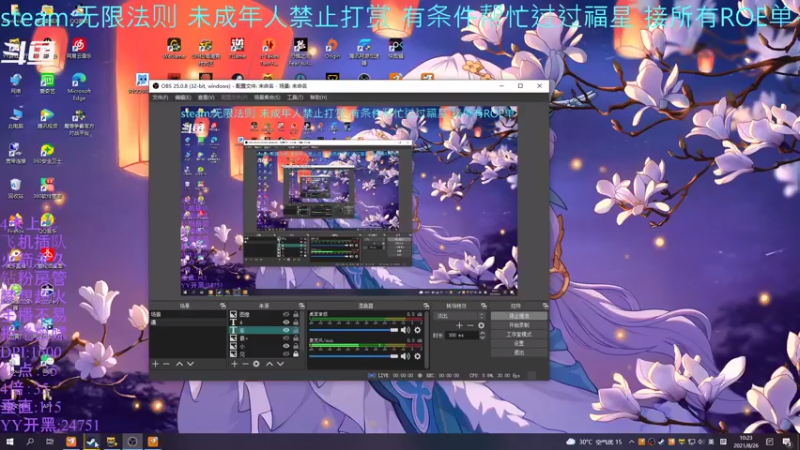Image resolution: width=800 pixels, height=450 pixels.
Task: Add a source with the Sources plus icon
Action: (234, 364)
